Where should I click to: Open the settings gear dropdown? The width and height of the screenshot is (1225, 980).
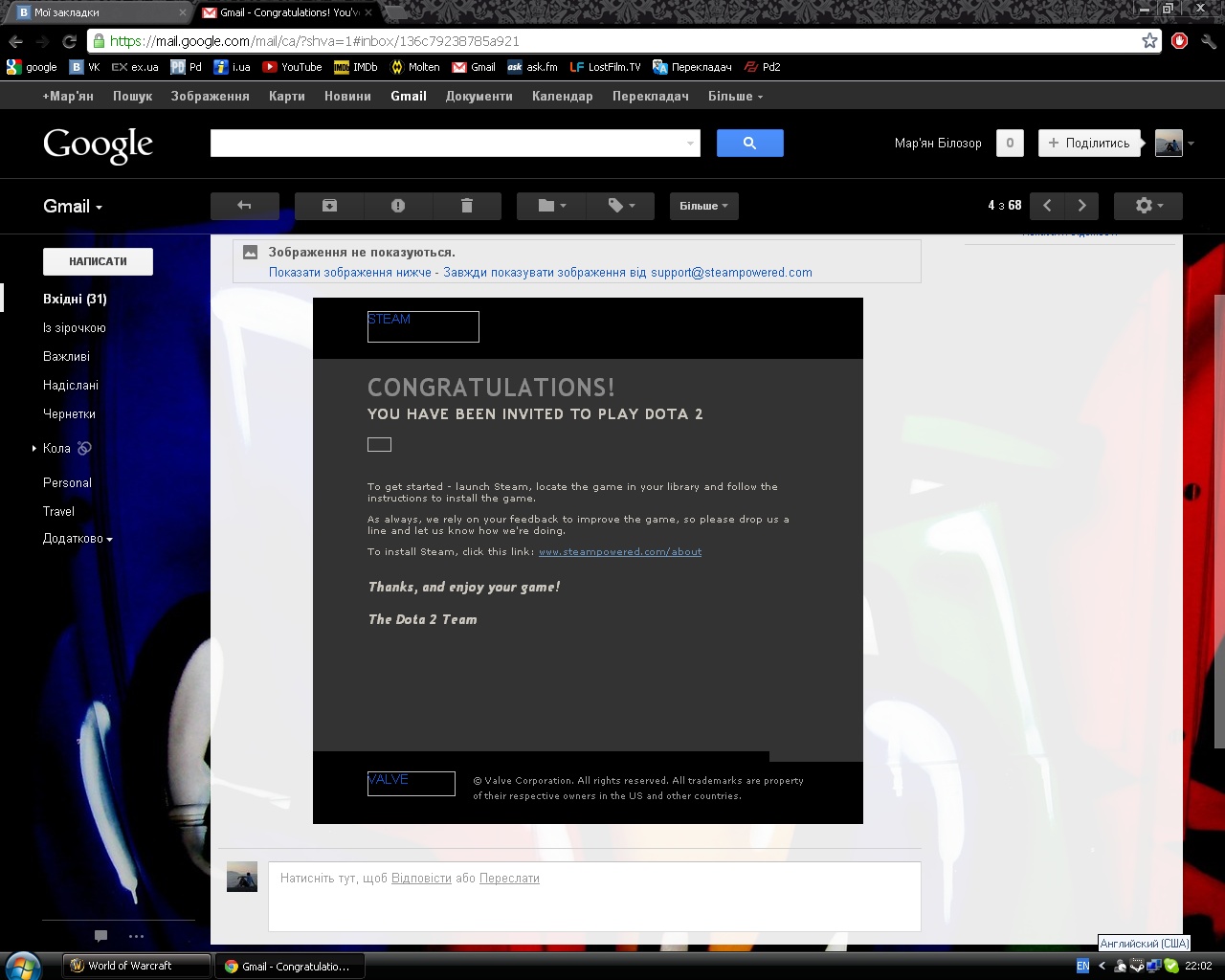click(1148, 206)
